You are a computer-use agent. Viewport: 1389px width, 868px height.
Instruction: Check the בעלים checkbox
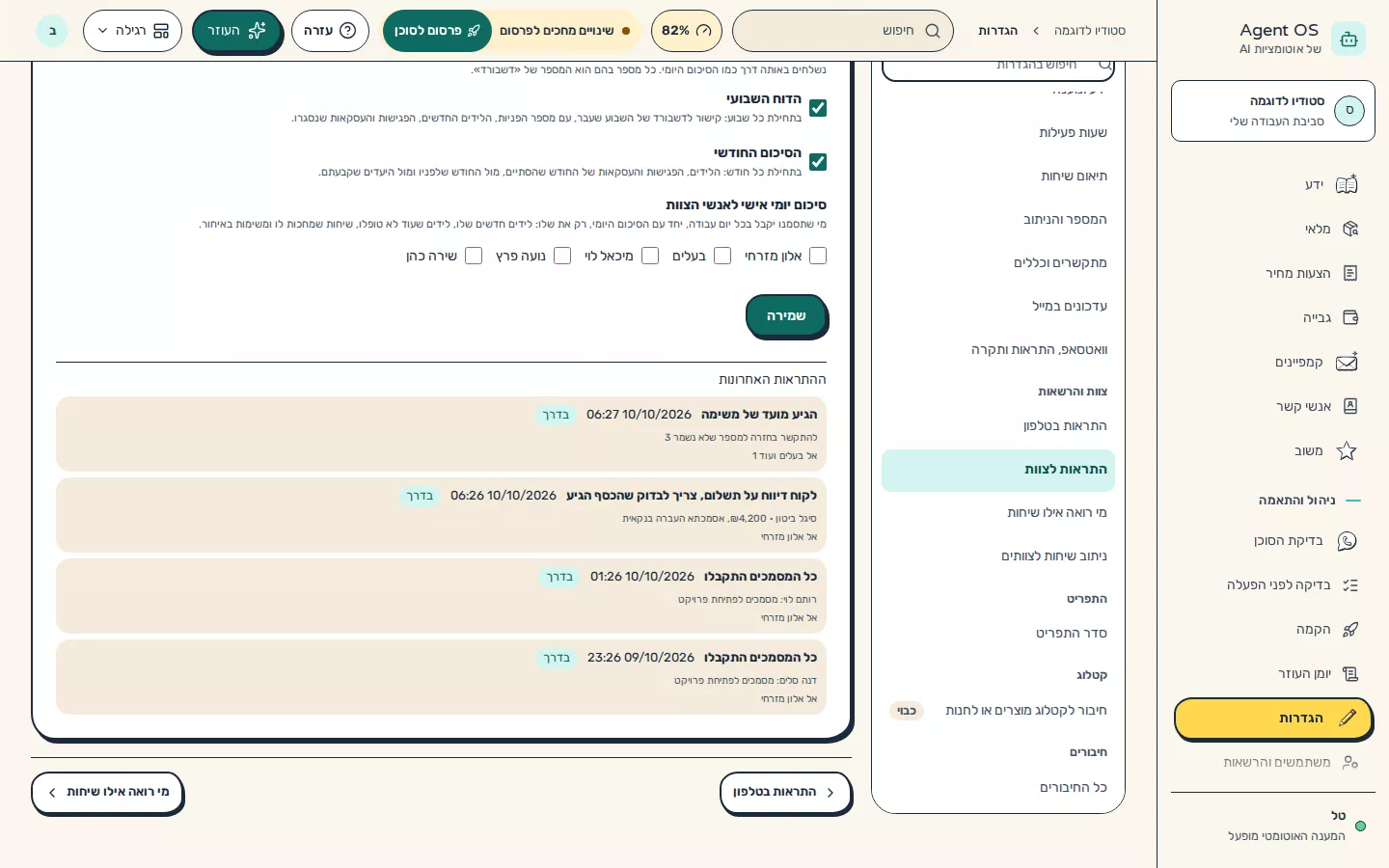(722, 256)
